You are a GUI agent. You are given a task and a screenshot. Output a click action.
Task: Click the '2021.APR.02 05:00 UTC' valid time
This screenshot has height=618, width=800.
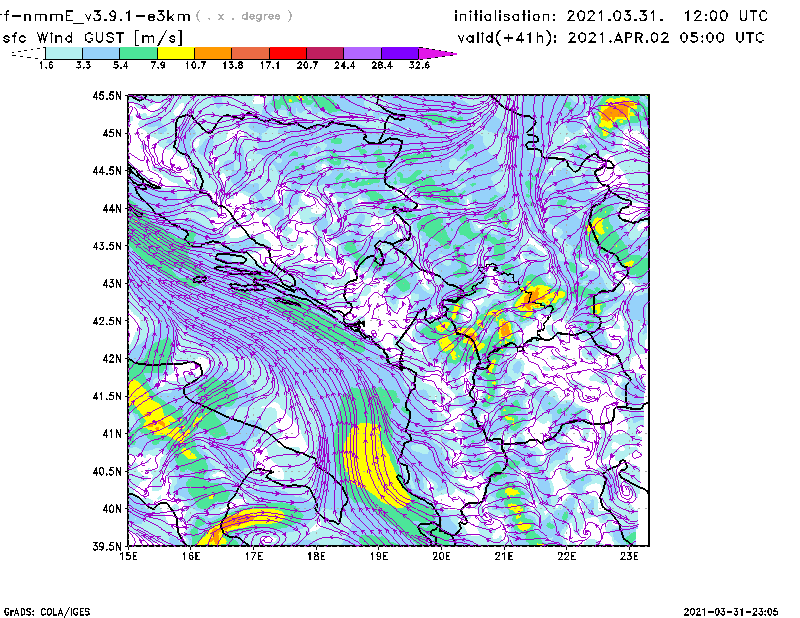click(666, 38)
